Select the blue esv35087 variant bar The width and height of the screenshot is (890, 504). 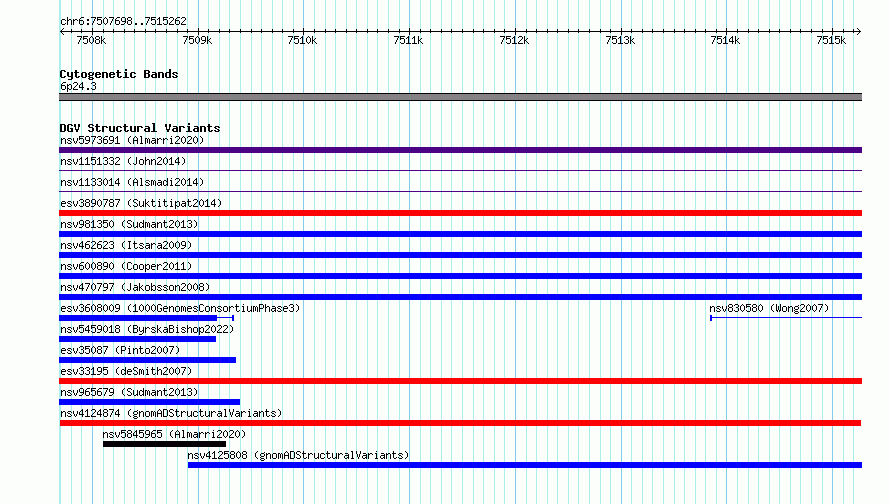(148, 360)
